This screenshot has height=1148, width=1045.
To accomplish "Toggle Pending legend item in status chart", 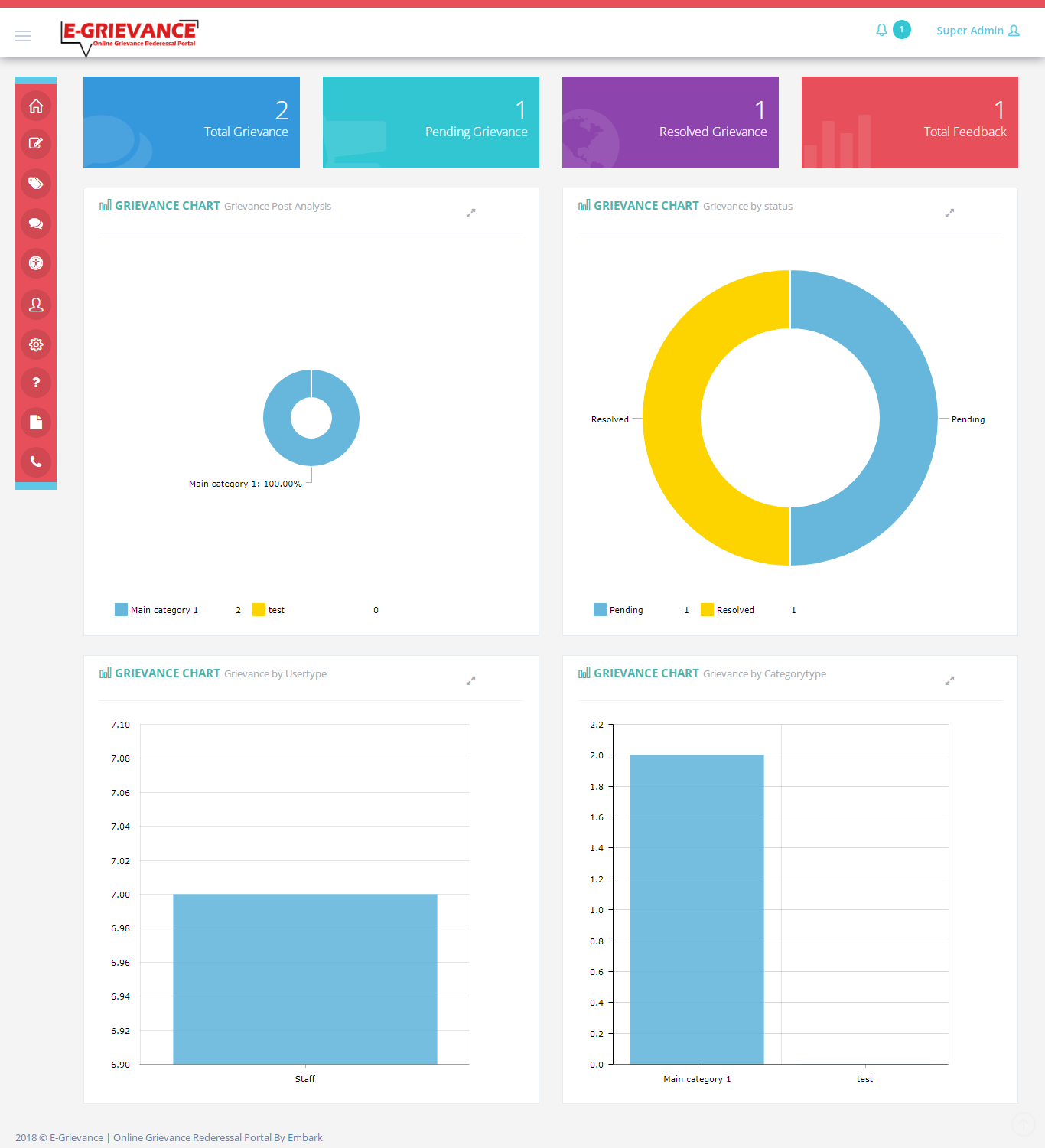I will [618, 610].
